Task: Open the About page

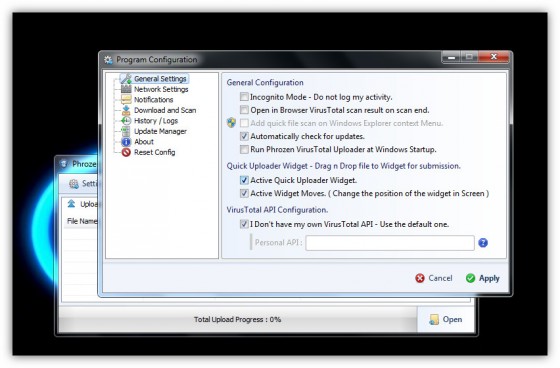Action: [x=144, y=142]
